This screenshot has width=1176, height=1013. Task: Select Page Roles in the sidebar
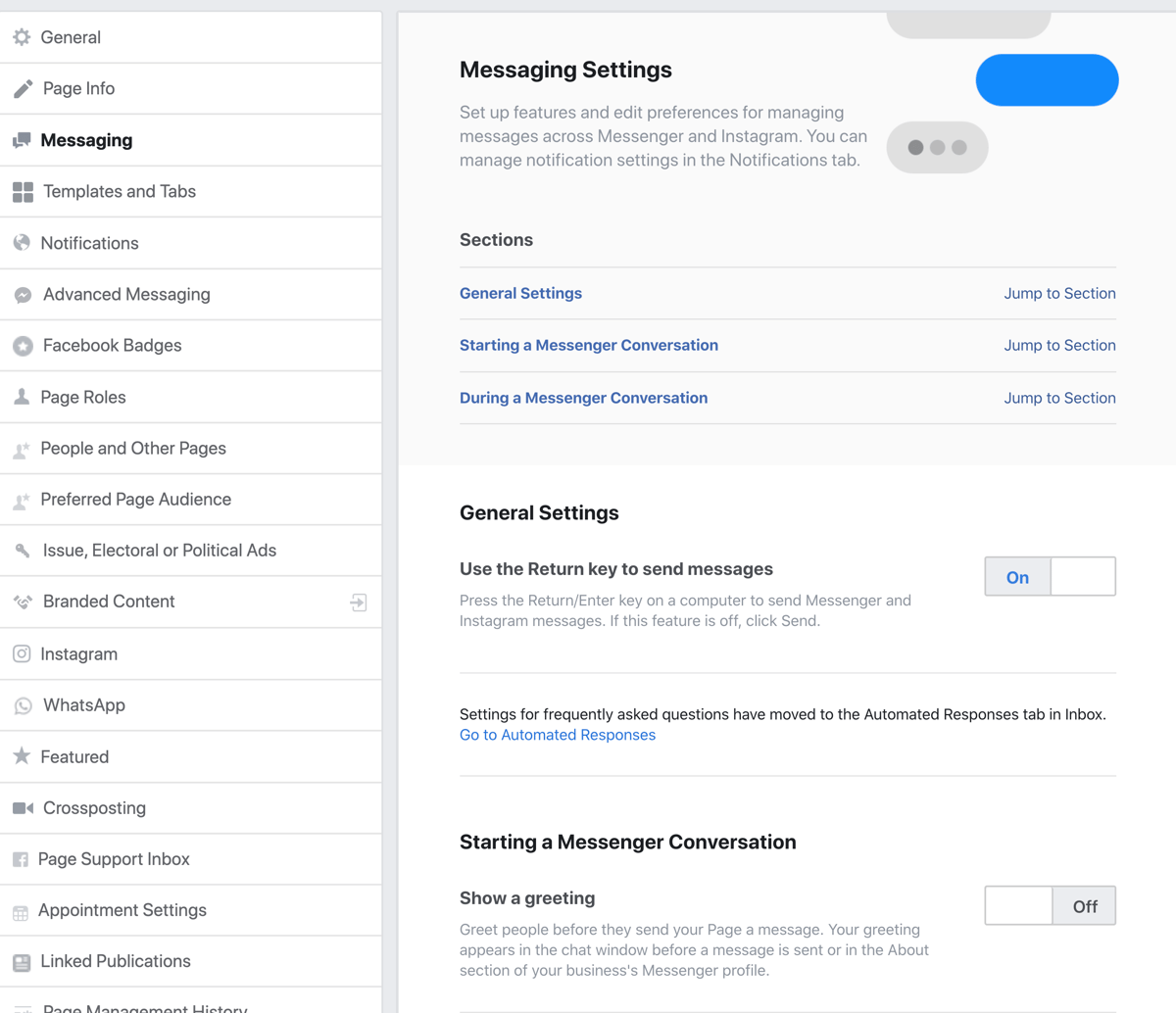point(191,397)
